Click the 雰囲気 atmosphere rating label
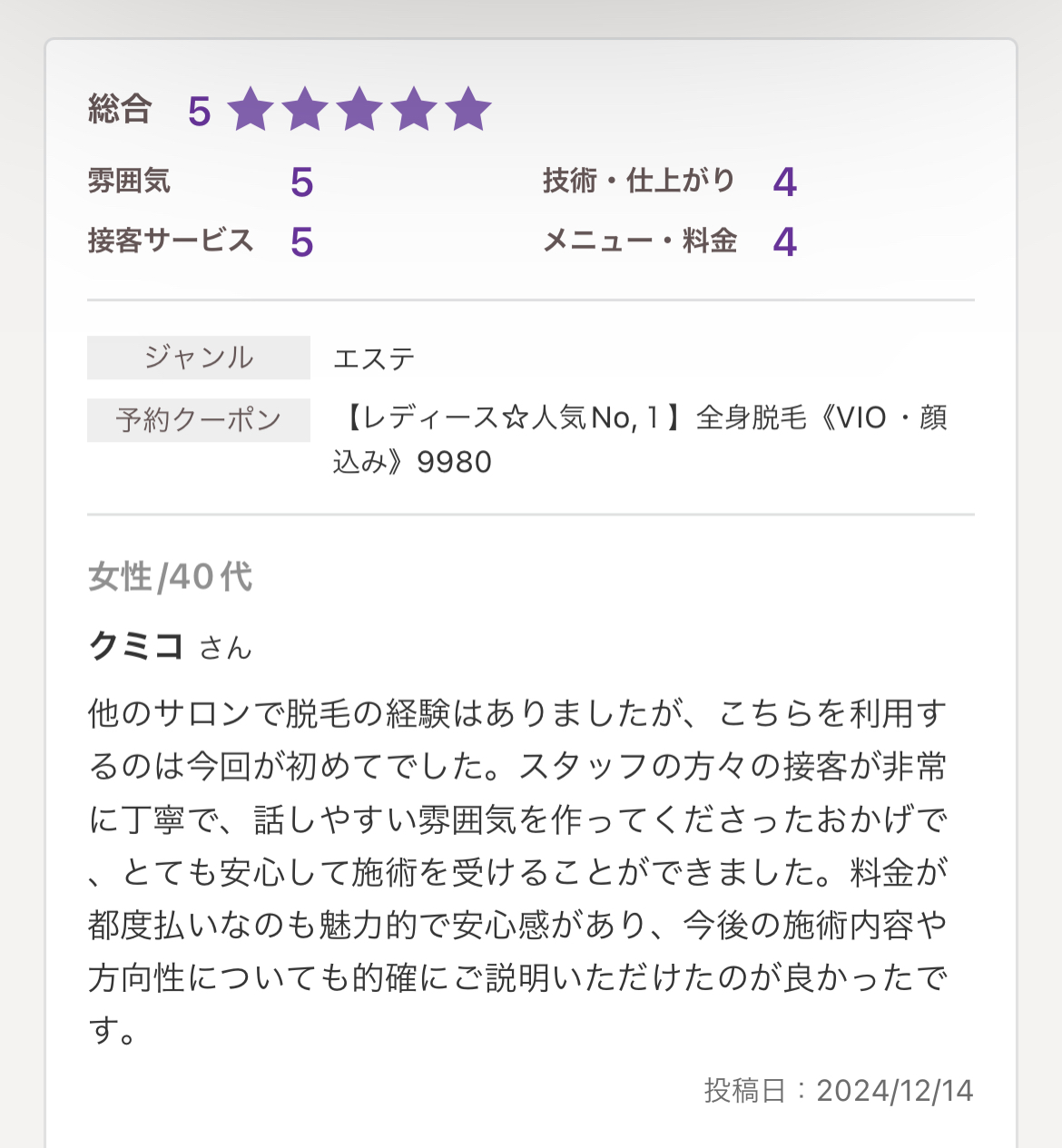 click(129, 181)
